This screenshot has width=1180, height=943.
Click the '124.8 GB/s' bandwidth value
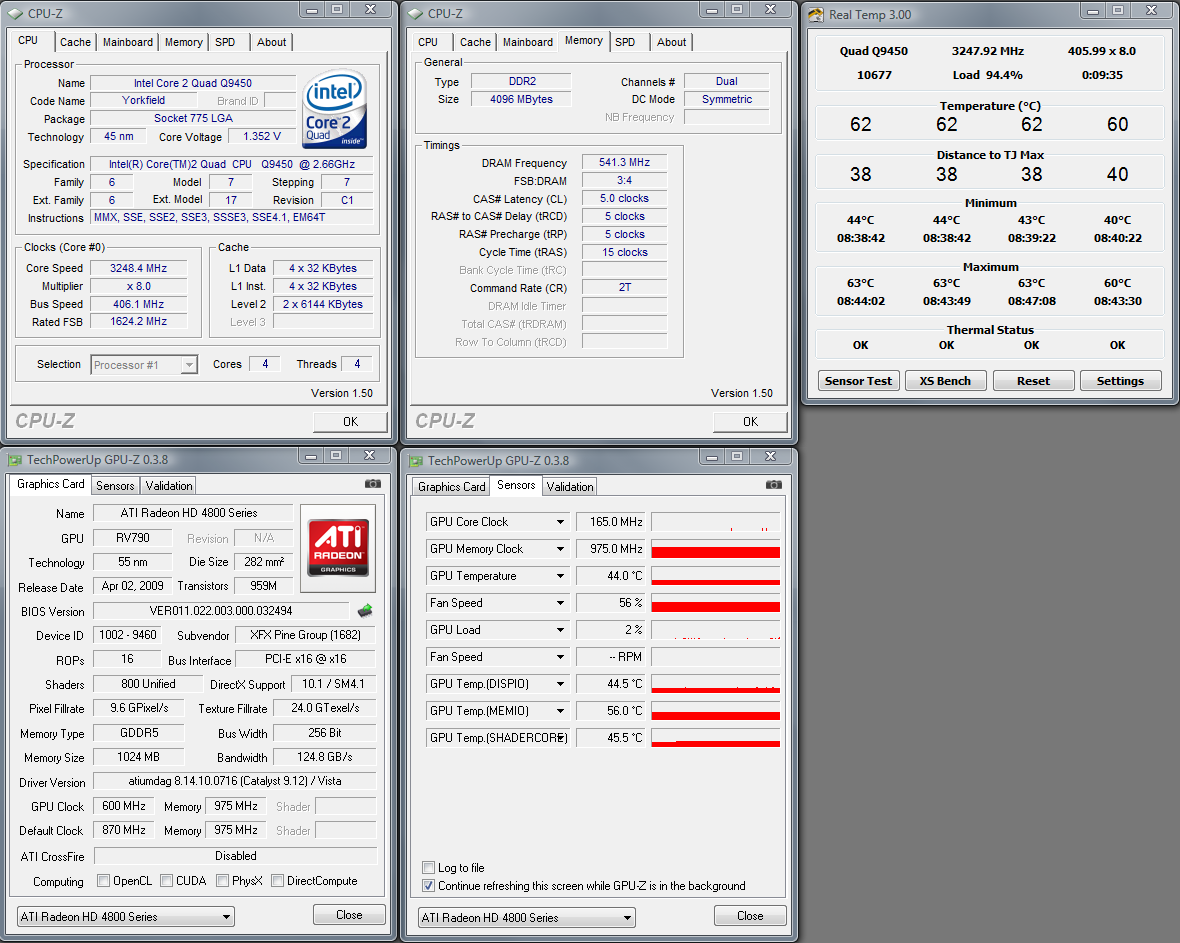pos(325,757)
